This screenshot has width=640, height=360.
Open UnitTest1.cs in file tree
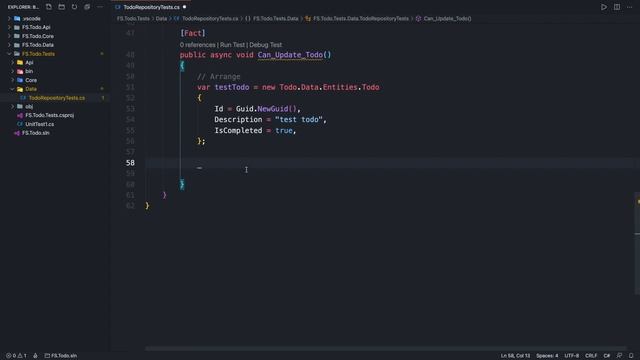39,124
